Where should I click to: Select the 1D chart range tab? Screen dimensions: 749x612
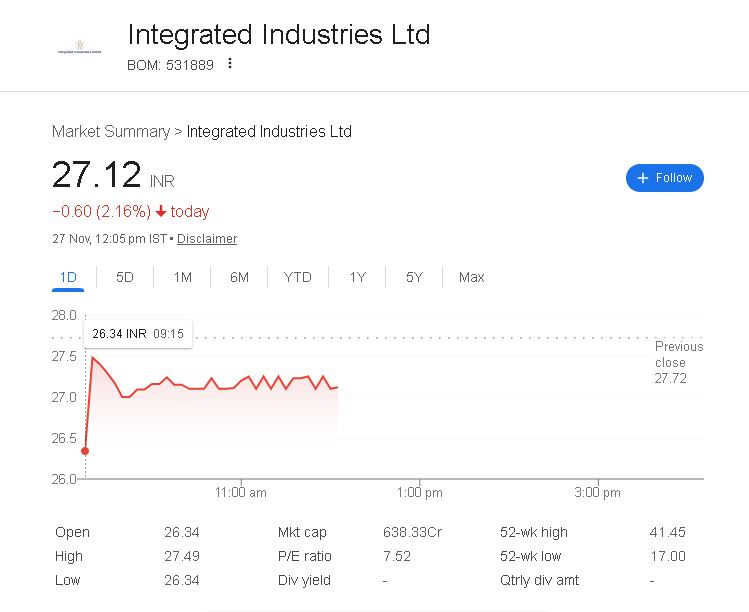[x=68, y=277]
